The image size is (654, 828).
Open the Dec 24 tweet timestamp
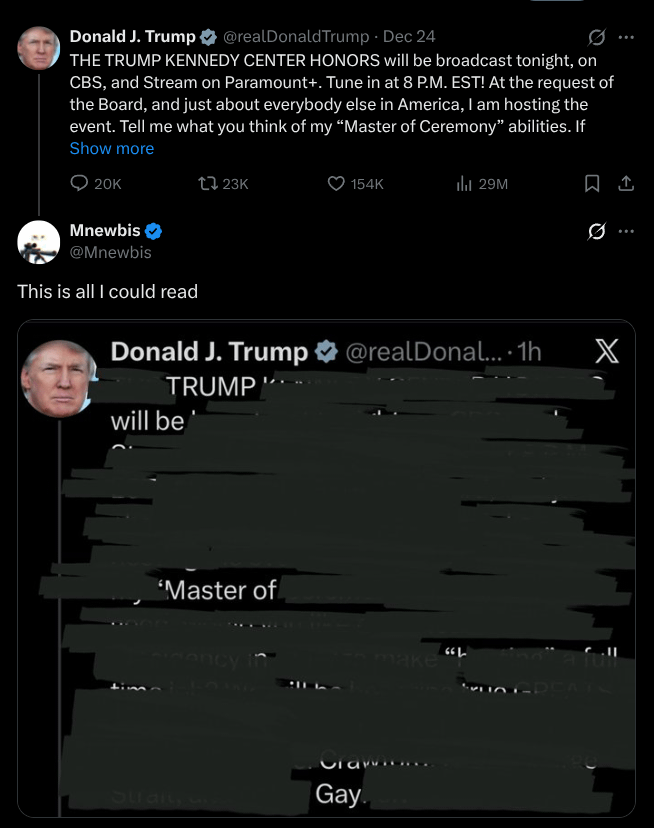[411, 37]
